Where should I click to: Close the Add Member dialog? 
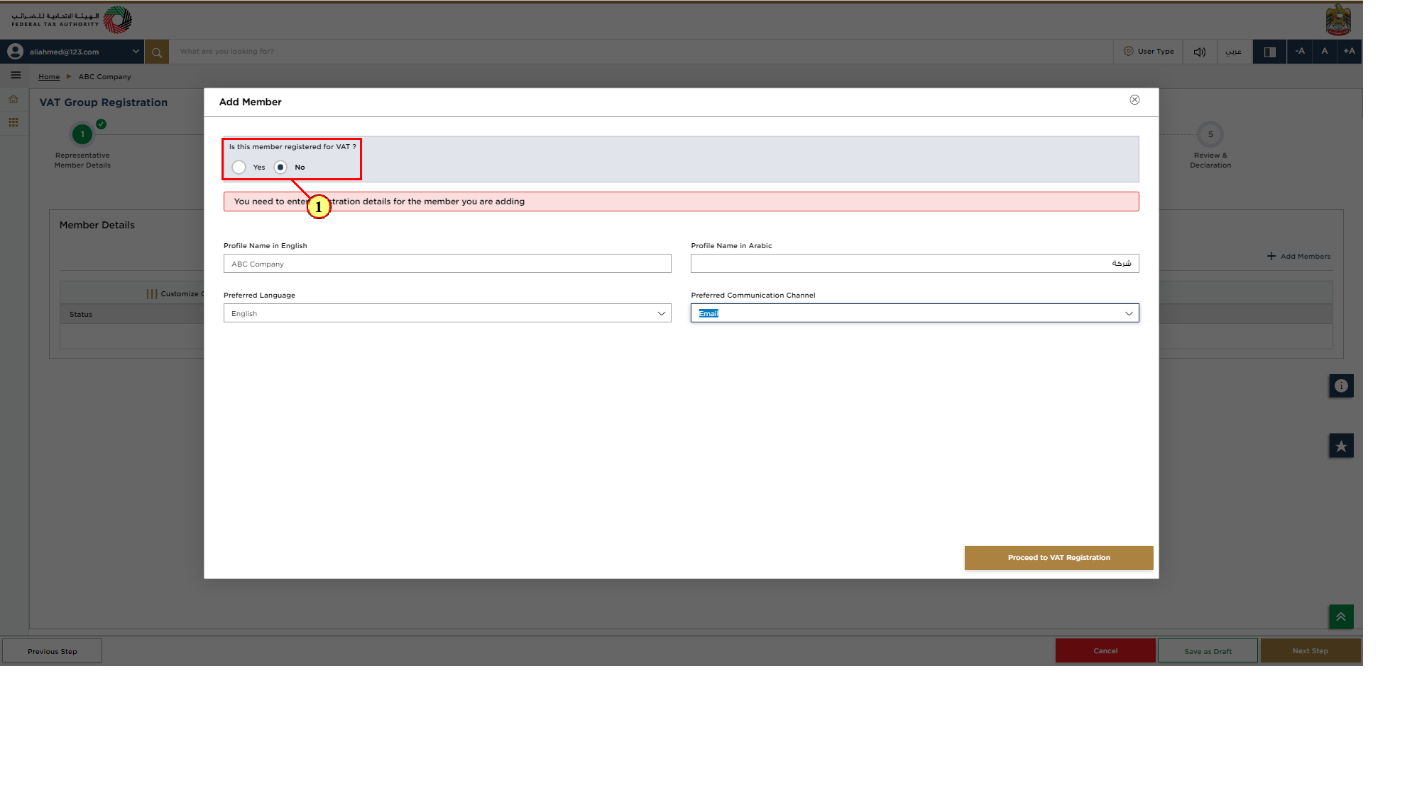[1134, 100]
